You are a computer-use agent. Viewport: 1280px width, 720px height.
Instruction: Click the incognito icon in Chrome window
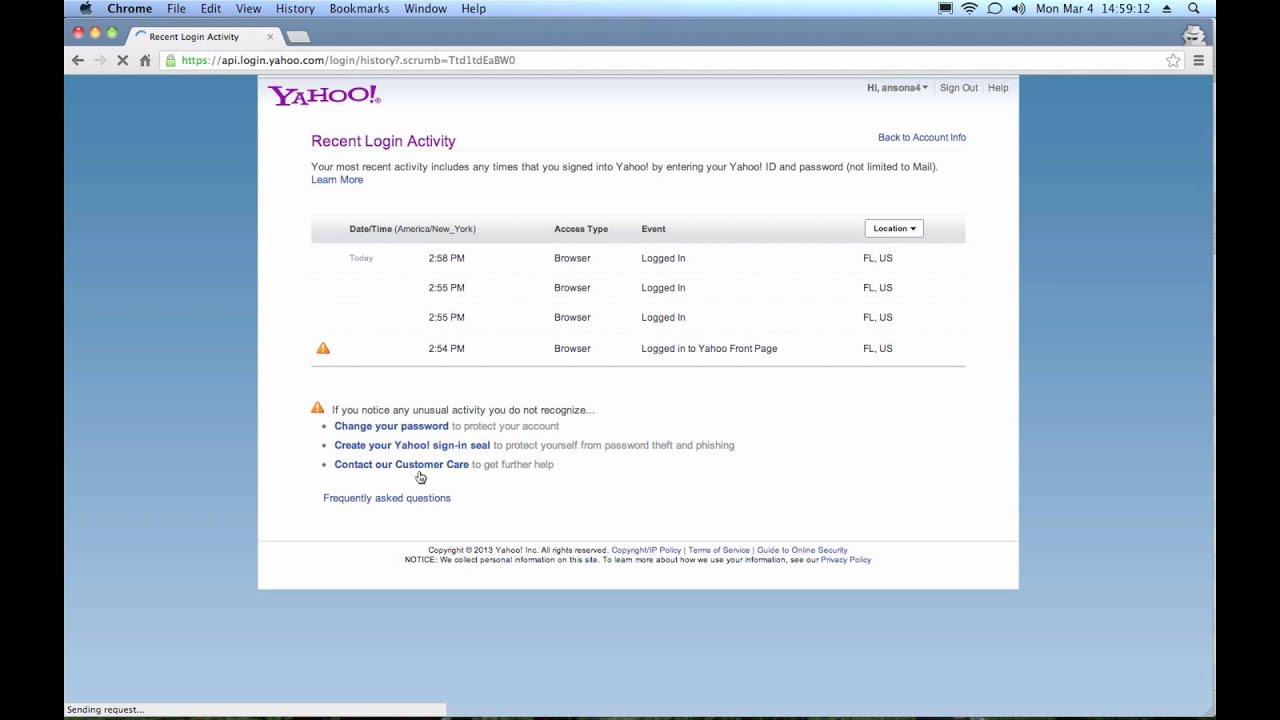(x=1193, y=35)
